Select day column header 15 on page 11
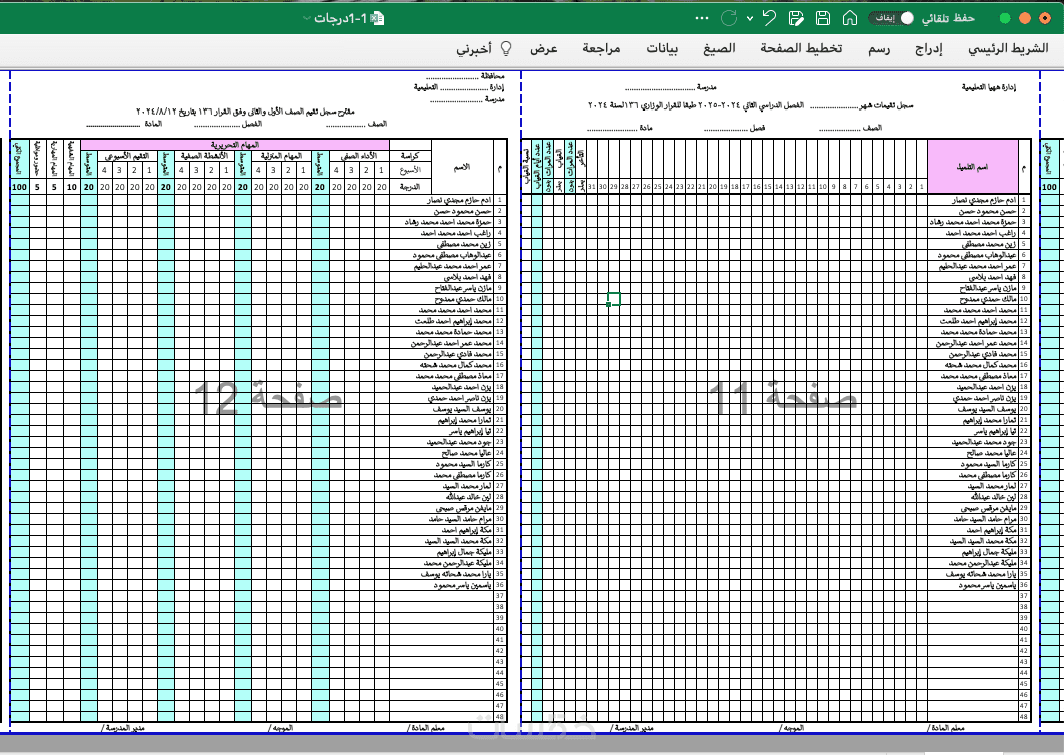 (x=767, y=187)
